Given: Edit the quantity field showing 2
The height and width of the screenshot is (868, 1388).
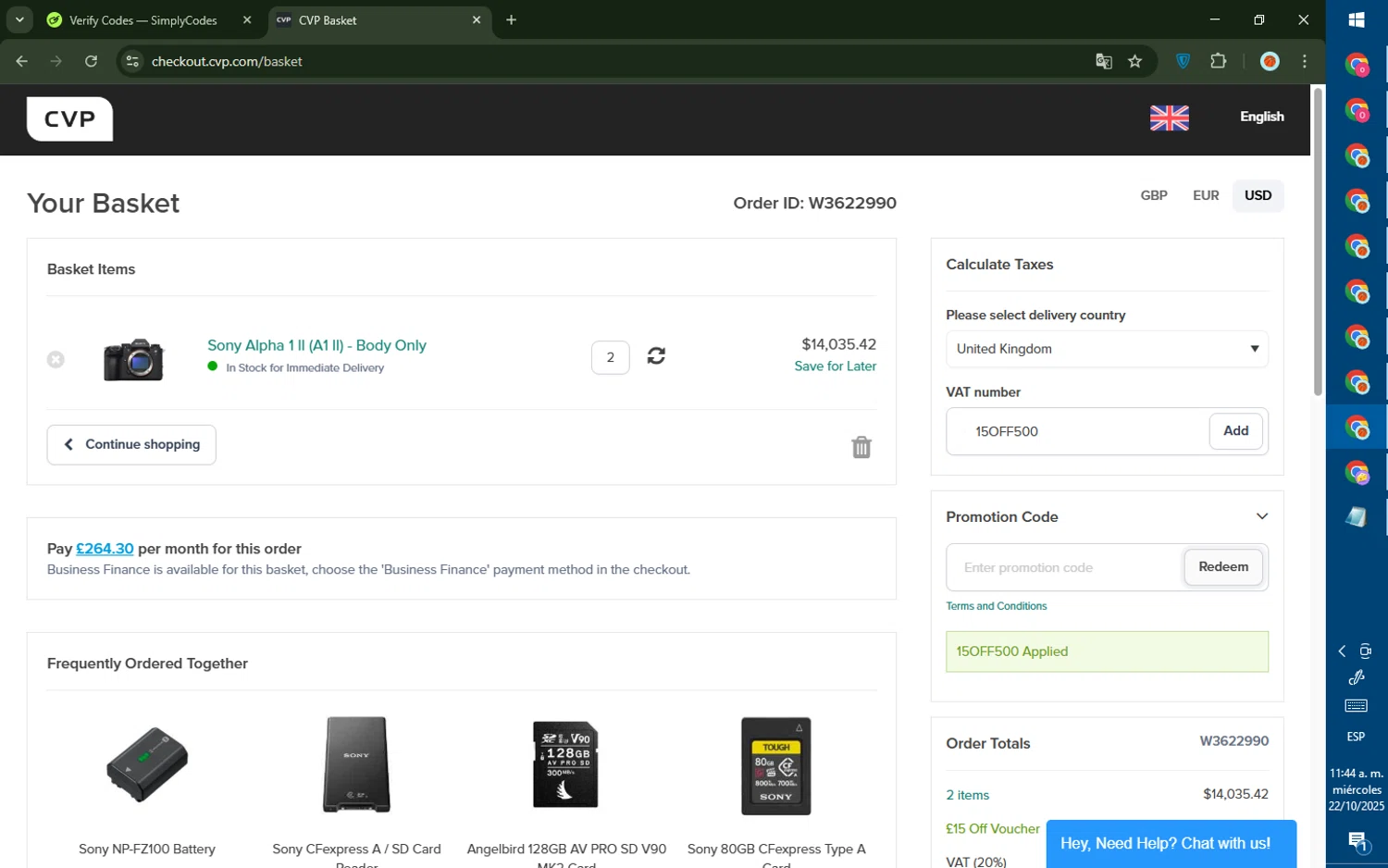Looking at the screenshot, I should coord(611,357).
